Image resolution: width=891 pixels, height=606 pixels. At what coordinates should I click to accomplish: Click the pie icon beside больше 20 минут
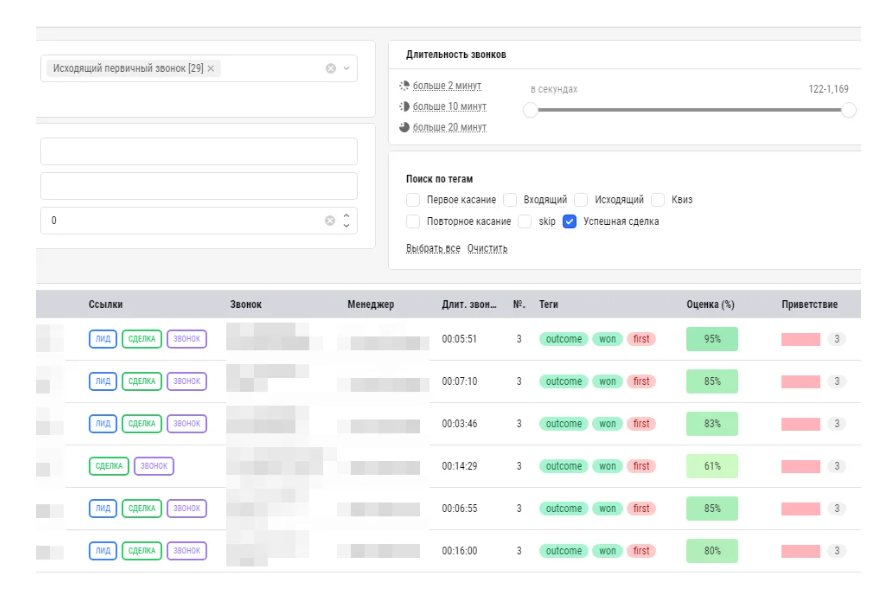coord(404,127)
